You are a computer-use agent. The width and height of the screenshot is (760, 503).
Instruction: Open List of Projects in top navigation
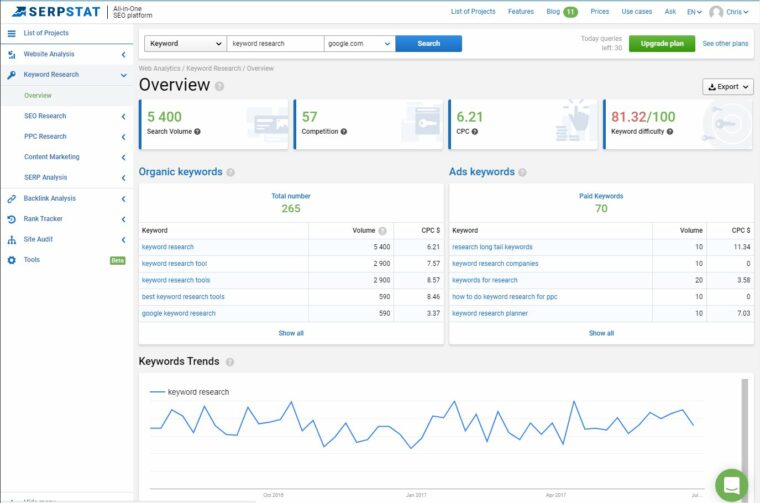(x=473, y=12)
